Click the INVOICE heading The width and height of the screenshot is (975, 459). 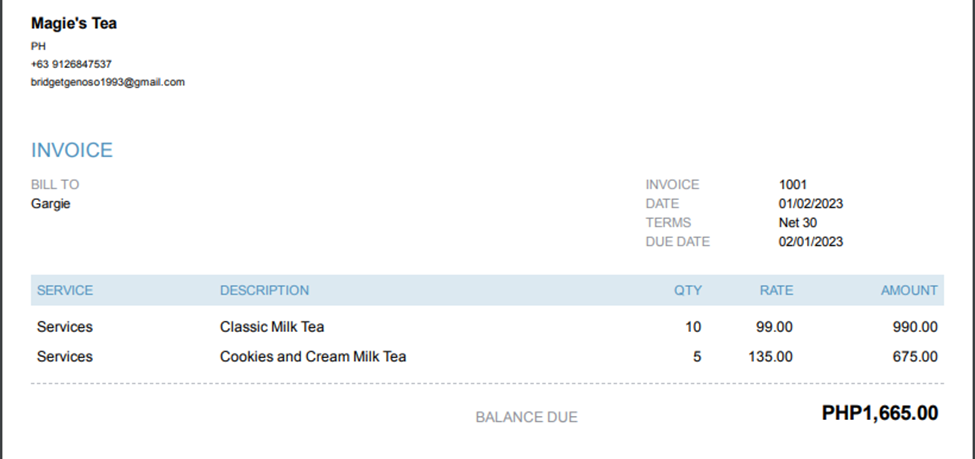tap(72, 151)
